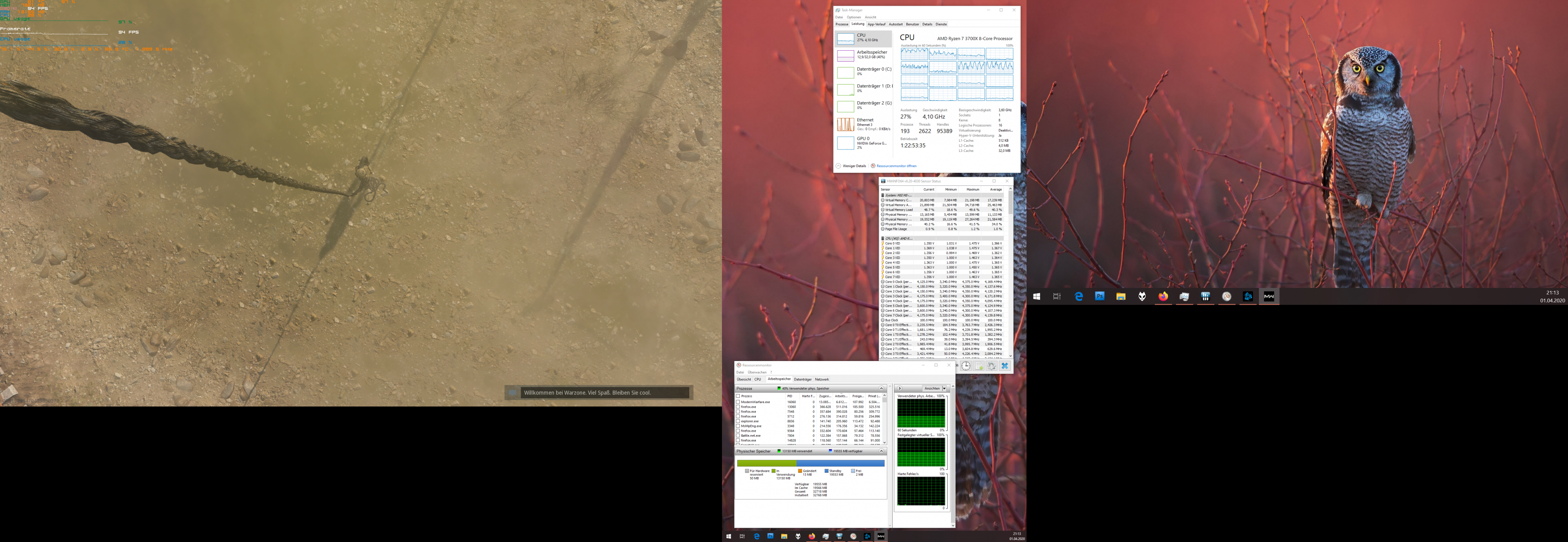Image resolution: width=1568 pixels, height=542 pixels.
Task: Click Weniger Details in Task-Manager
Action: (x=854, y=166)
